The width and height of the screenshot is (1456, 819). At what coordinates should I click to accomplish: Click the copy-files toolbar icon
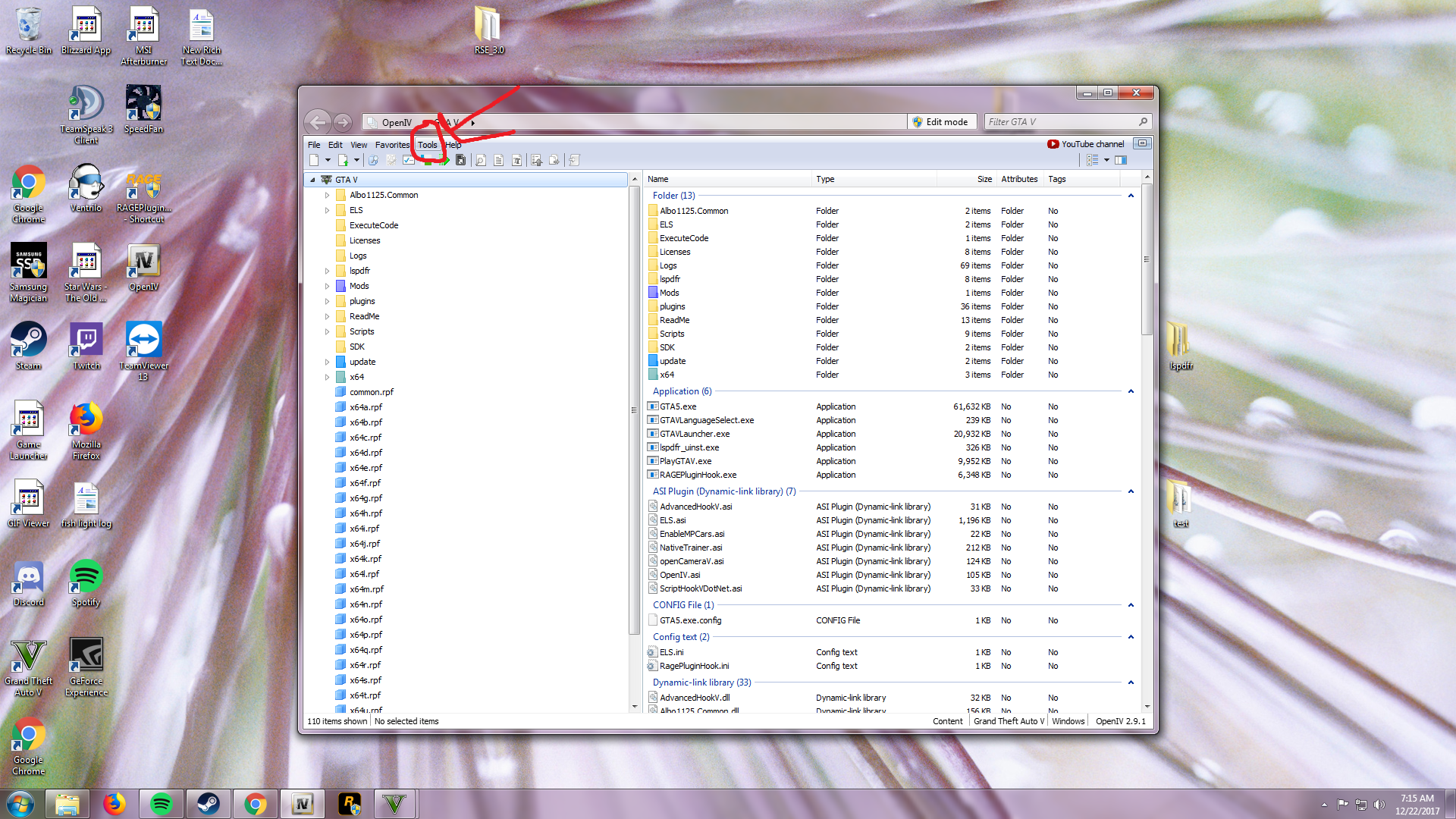[554, 160]
